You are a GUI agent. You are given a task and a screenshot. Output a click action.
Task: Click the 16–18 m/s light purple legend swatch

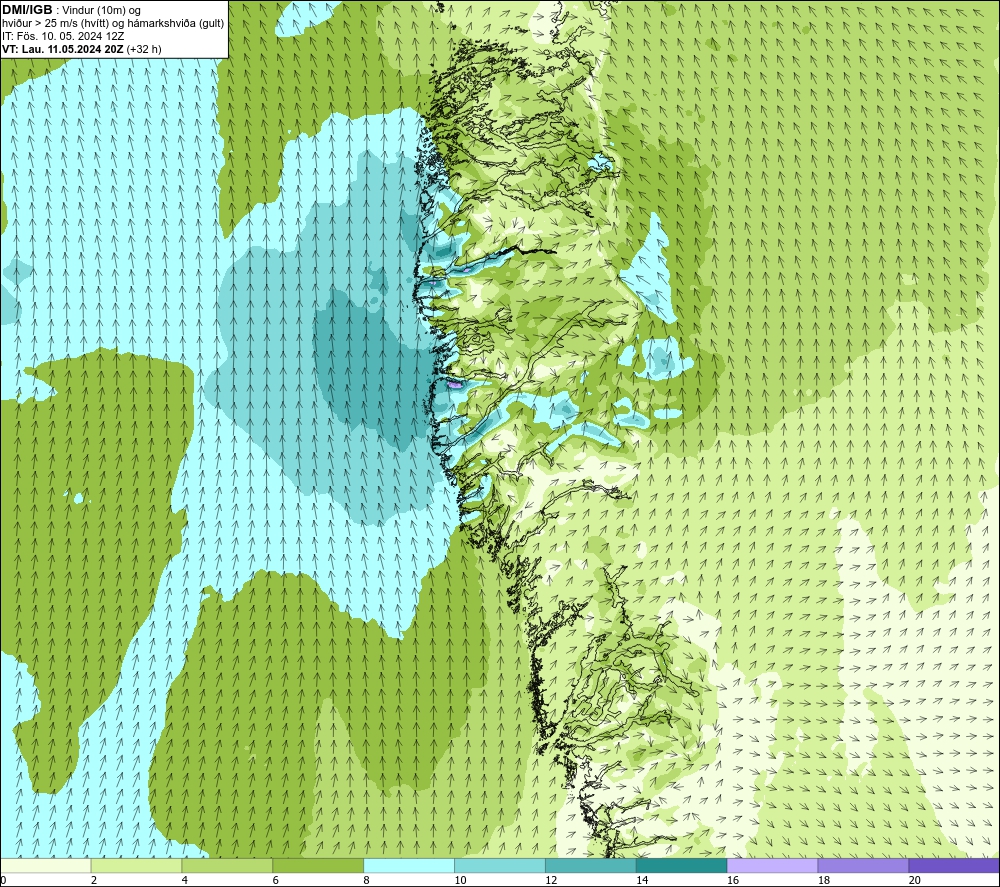coord(772,866)
